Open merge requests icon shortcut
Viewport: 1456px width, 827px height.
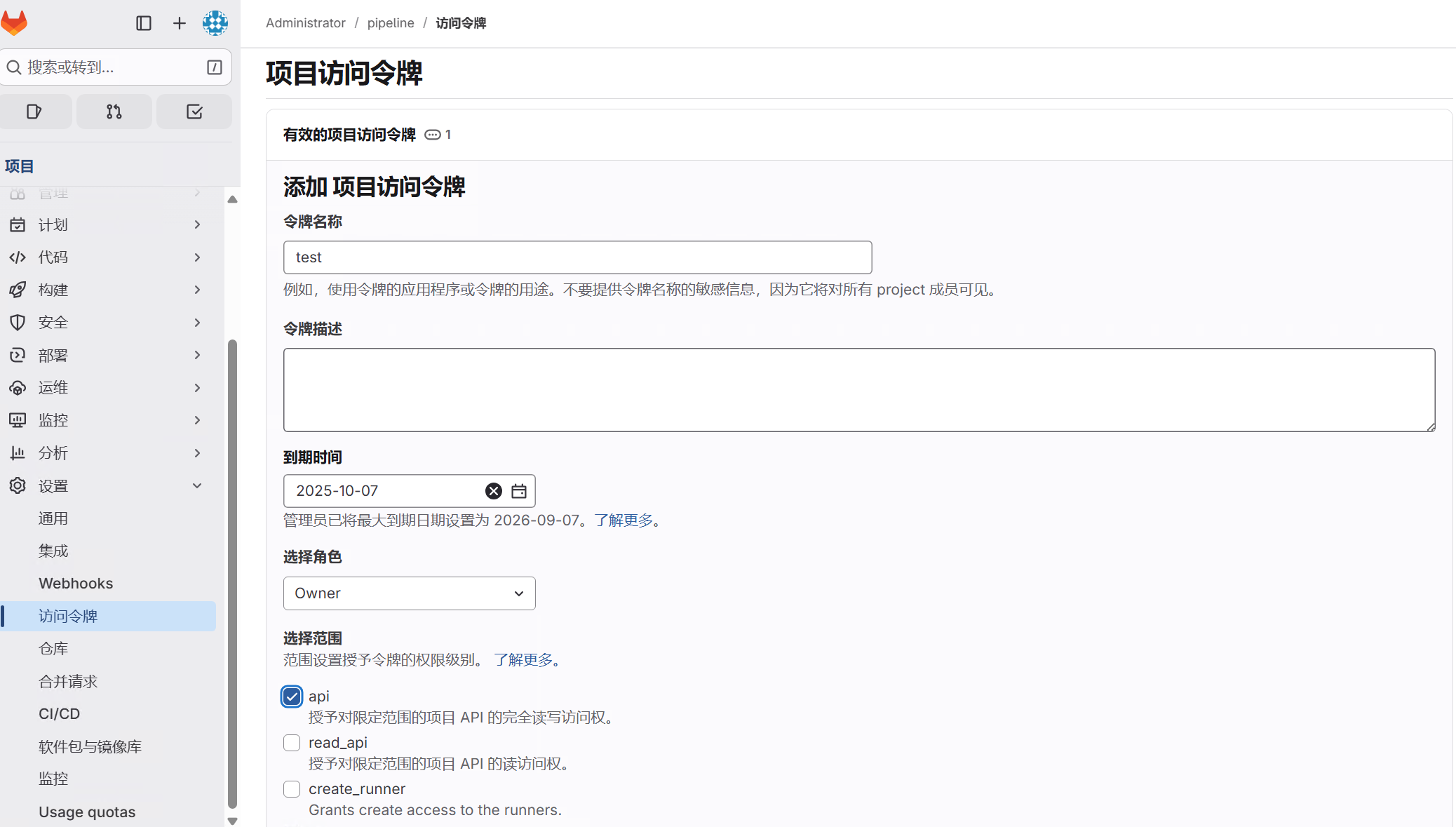[114, 112]
